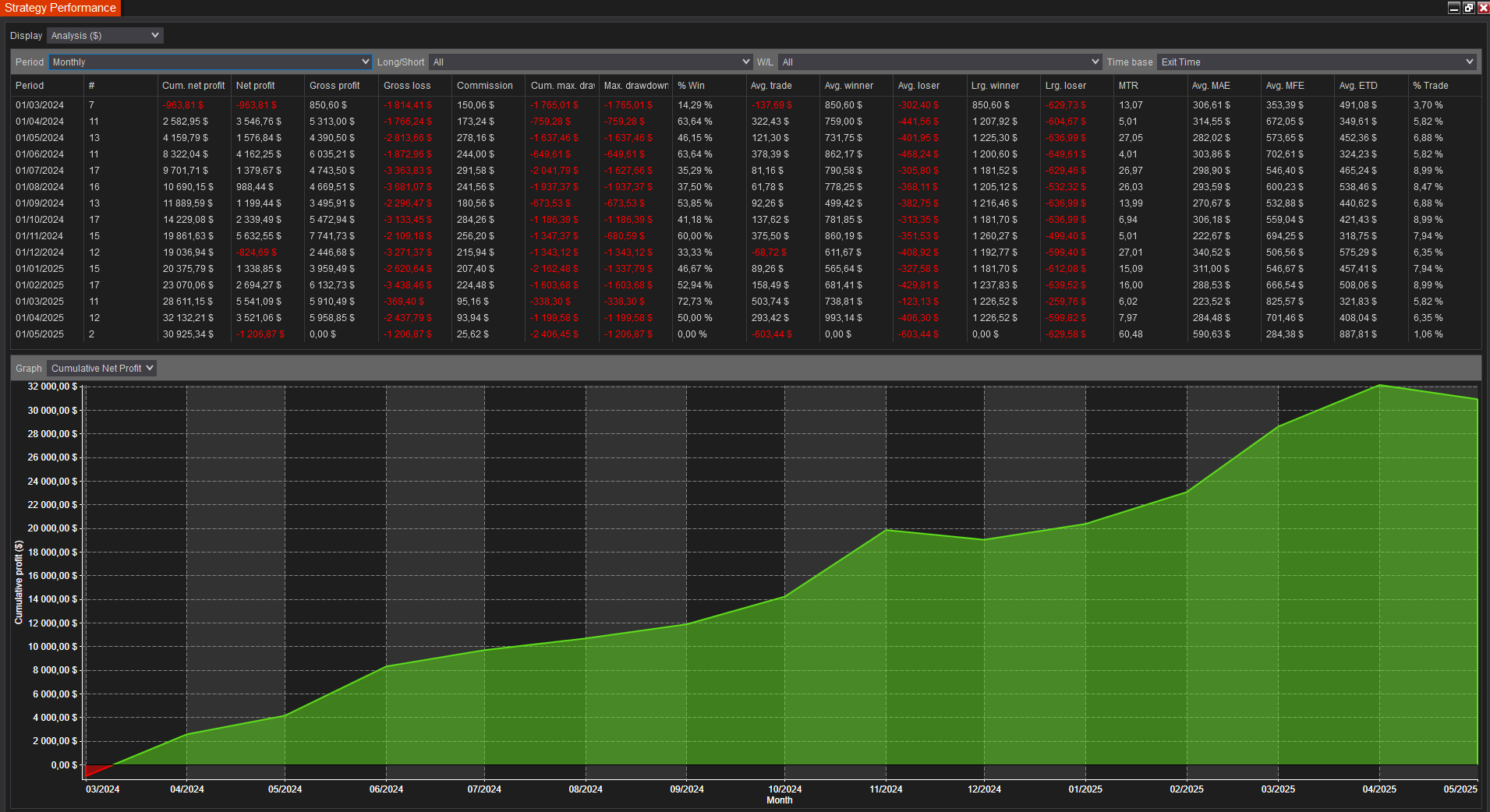
Task: Click cumulative net profit 32 132,21 $
Action: tap(188, 318)
